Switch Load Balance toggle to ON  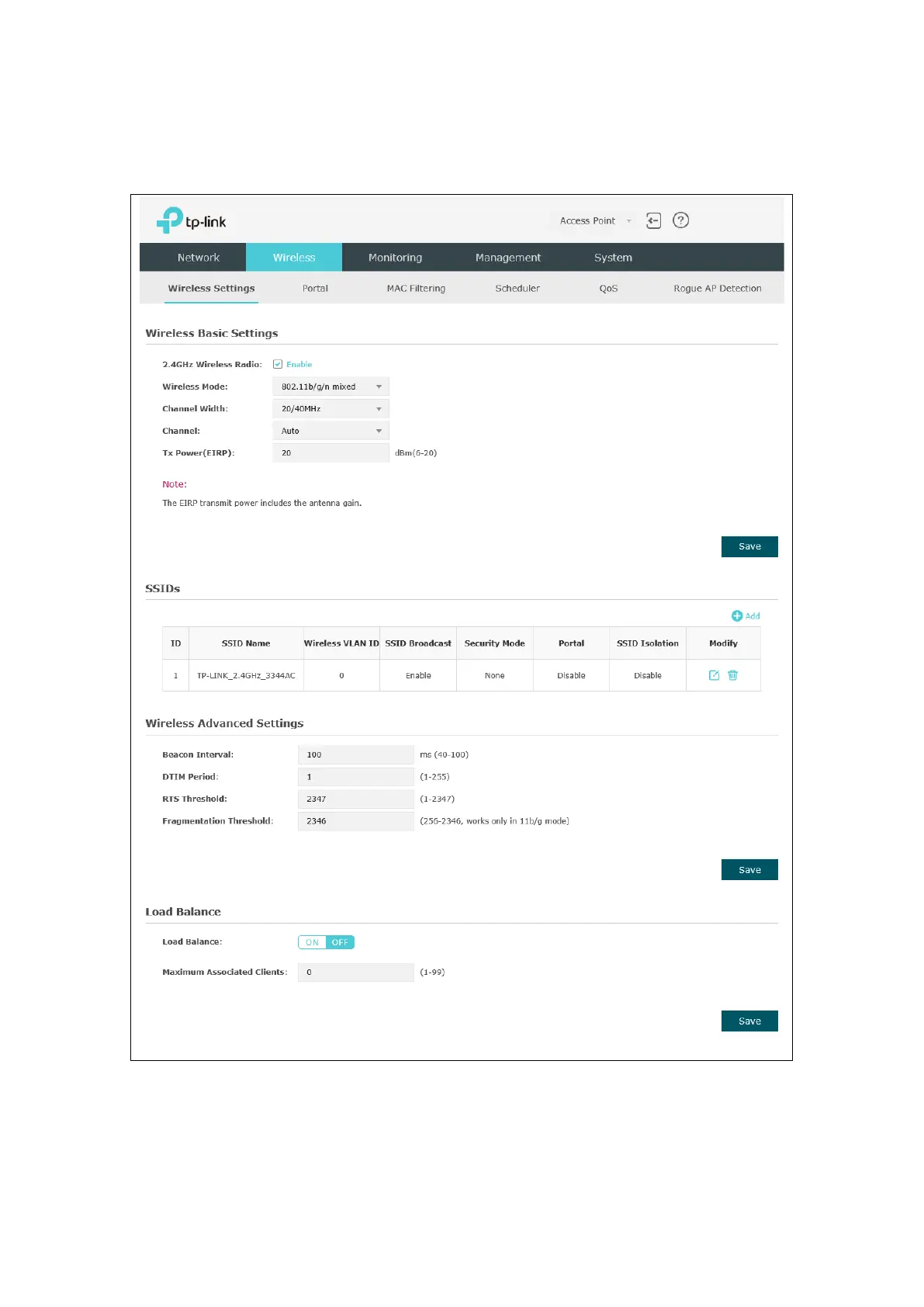point(312,942)
